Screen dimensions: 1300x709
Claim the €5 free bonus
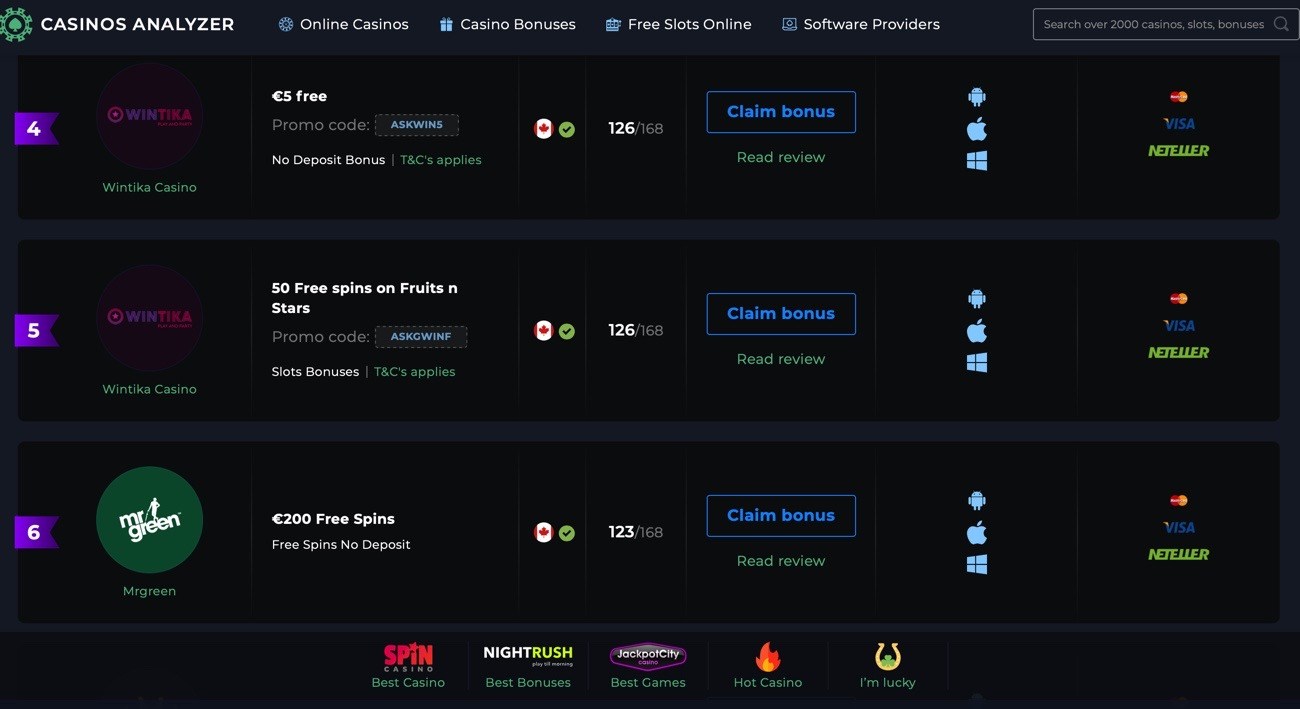[x=781, y=112]
